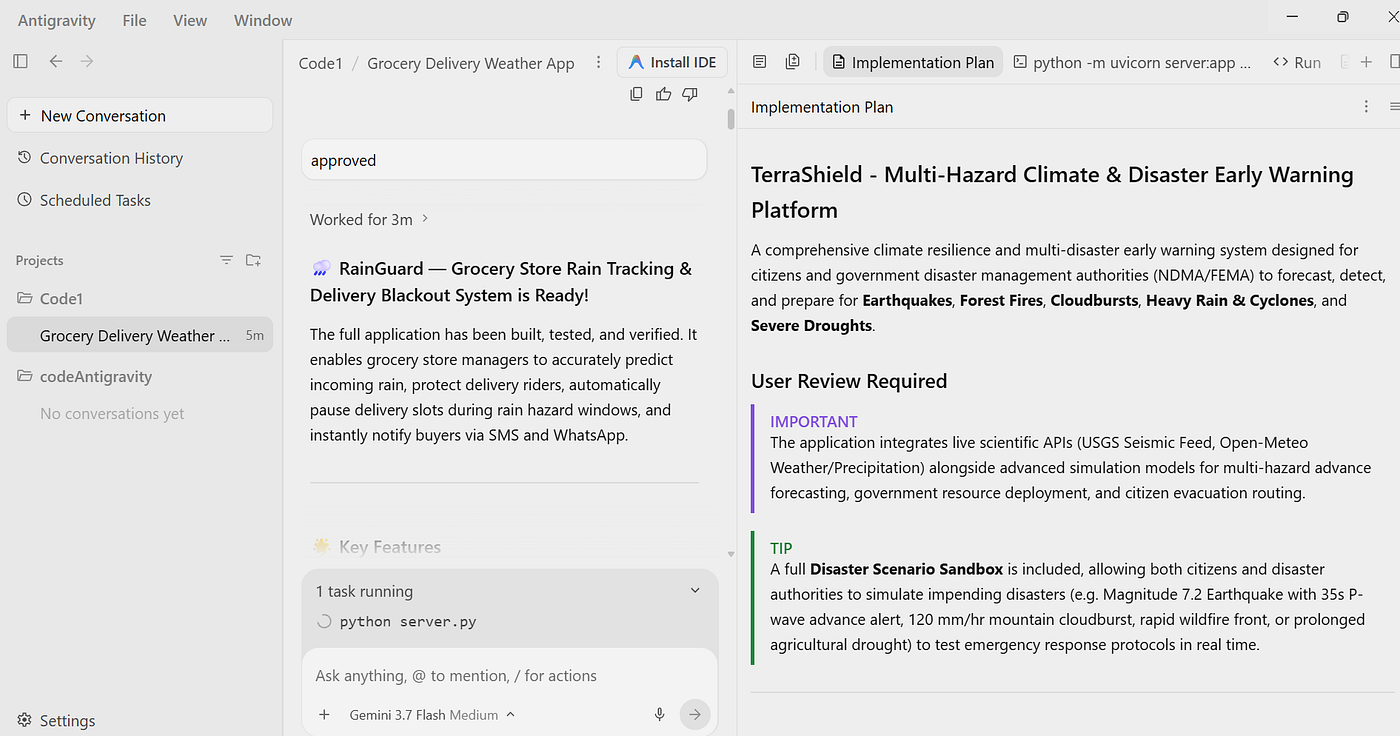This screenshot has height=736, width=1400.
Task: Click the plus icon in the chat input
Action: (x=324, y=714)
